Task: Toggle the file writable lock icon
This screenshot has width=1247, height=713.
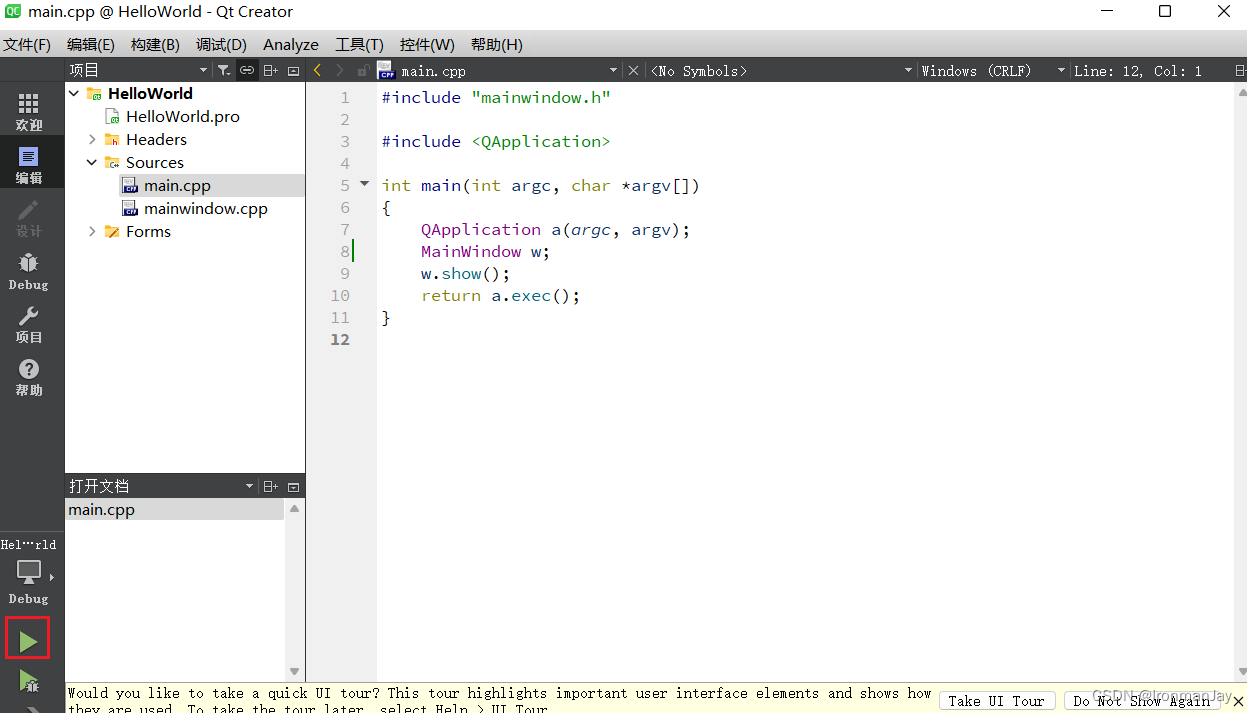Action: coord(363,70)
